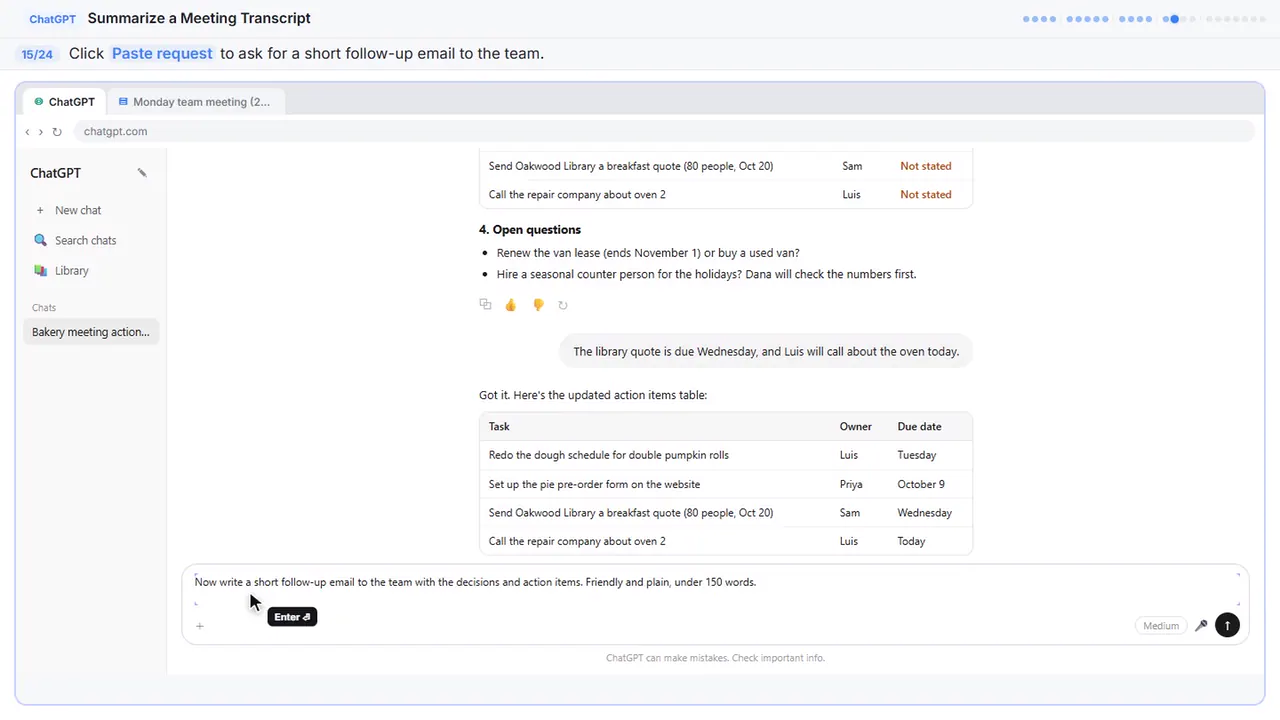Open the Medium model effort selector

tap(1161, 626)
